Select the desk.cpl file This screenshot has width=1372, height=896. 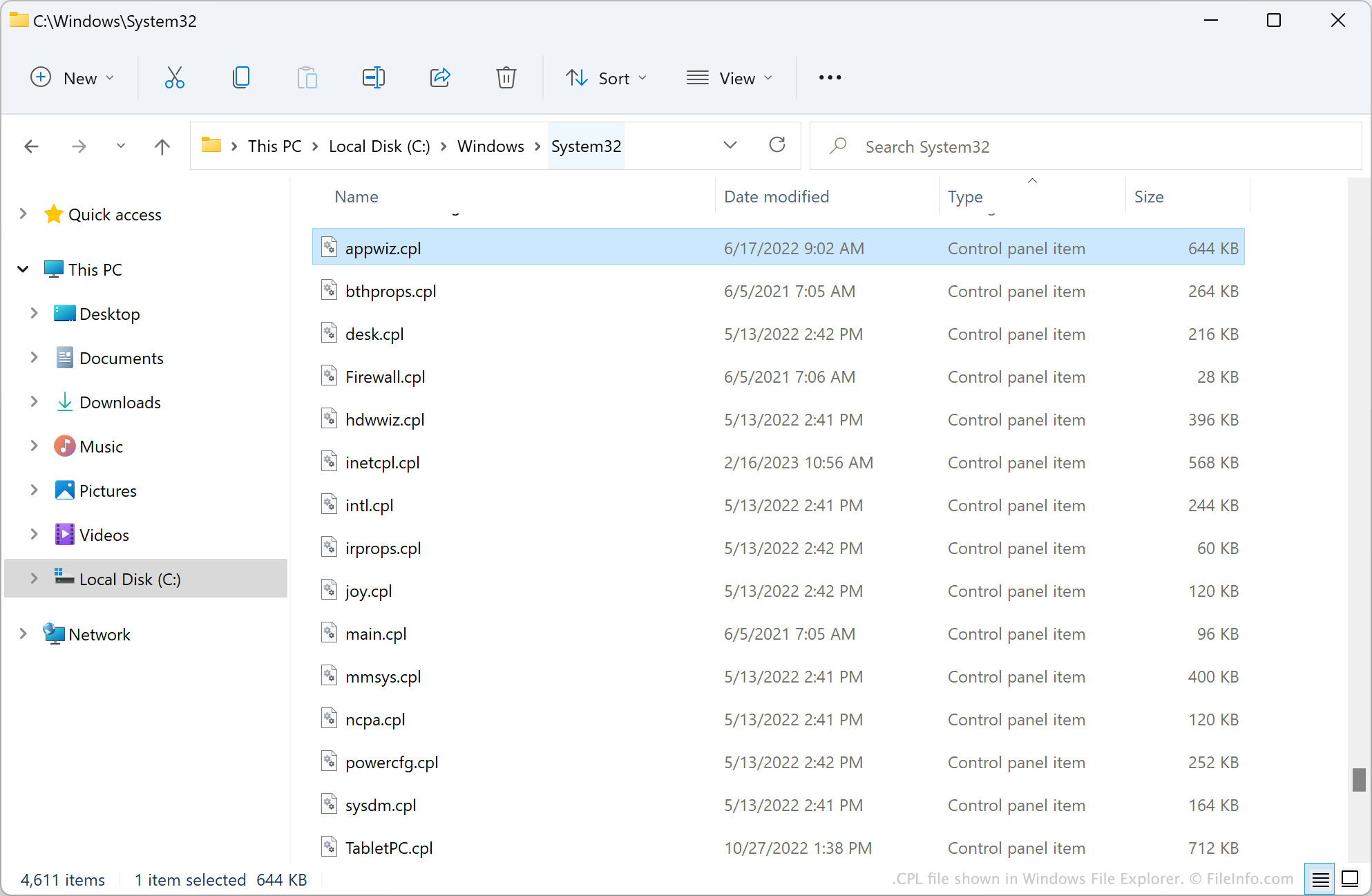[778, 334]
